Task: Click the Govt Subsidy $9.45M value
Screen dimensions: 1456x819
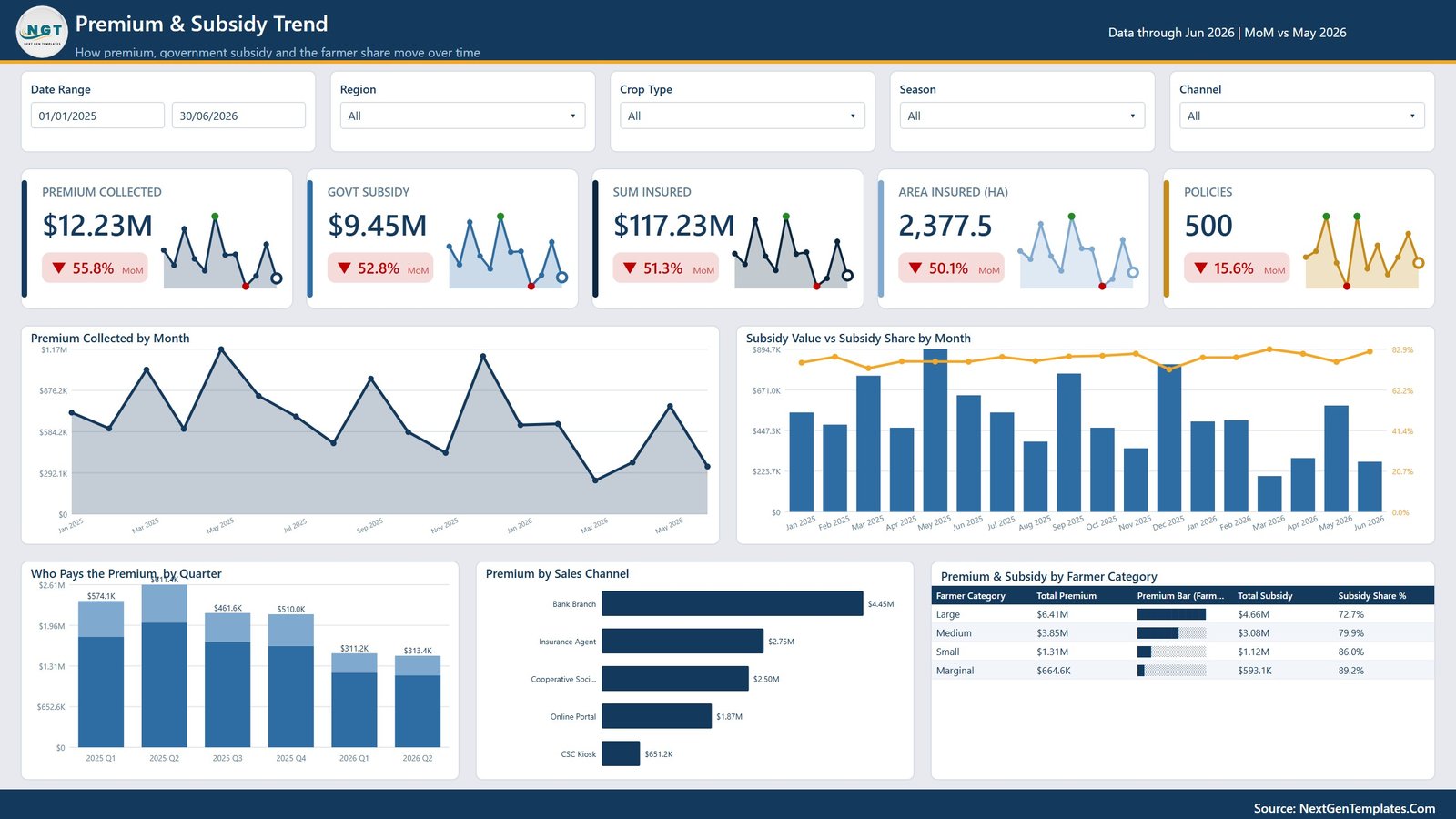Action: point(377,226)
